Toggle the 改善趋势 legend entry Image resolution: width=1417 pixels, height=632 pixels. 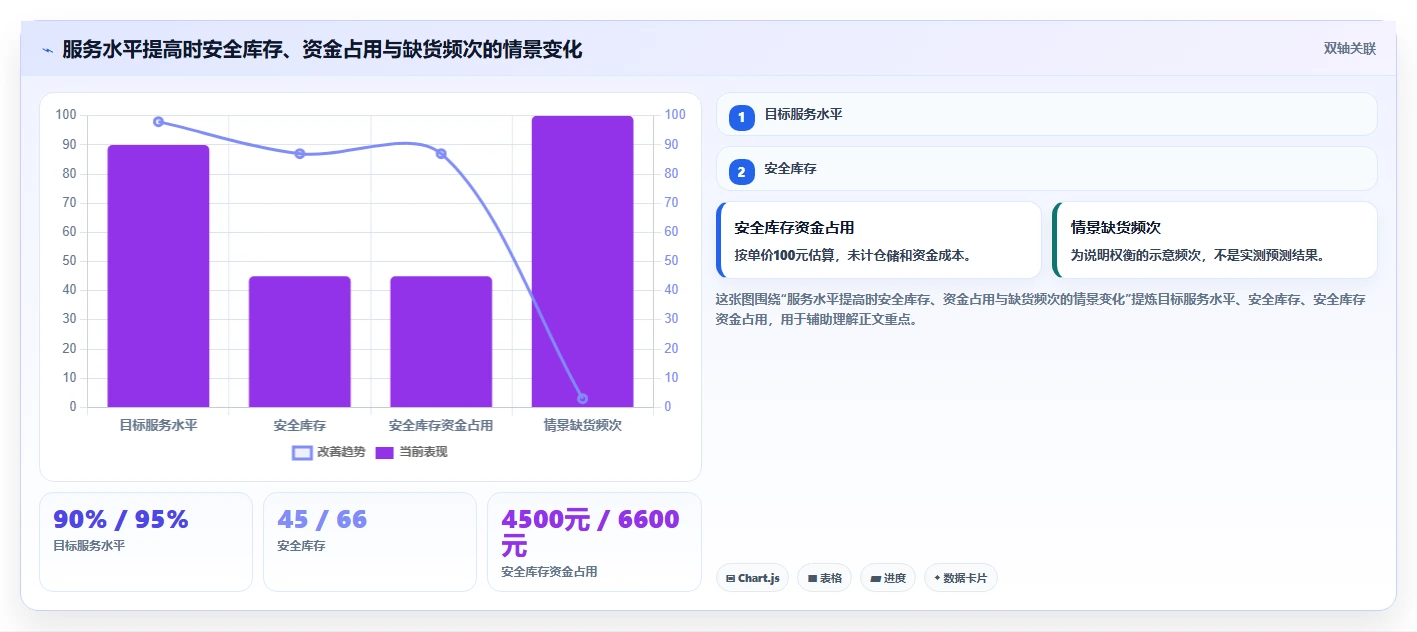[328, 452]
